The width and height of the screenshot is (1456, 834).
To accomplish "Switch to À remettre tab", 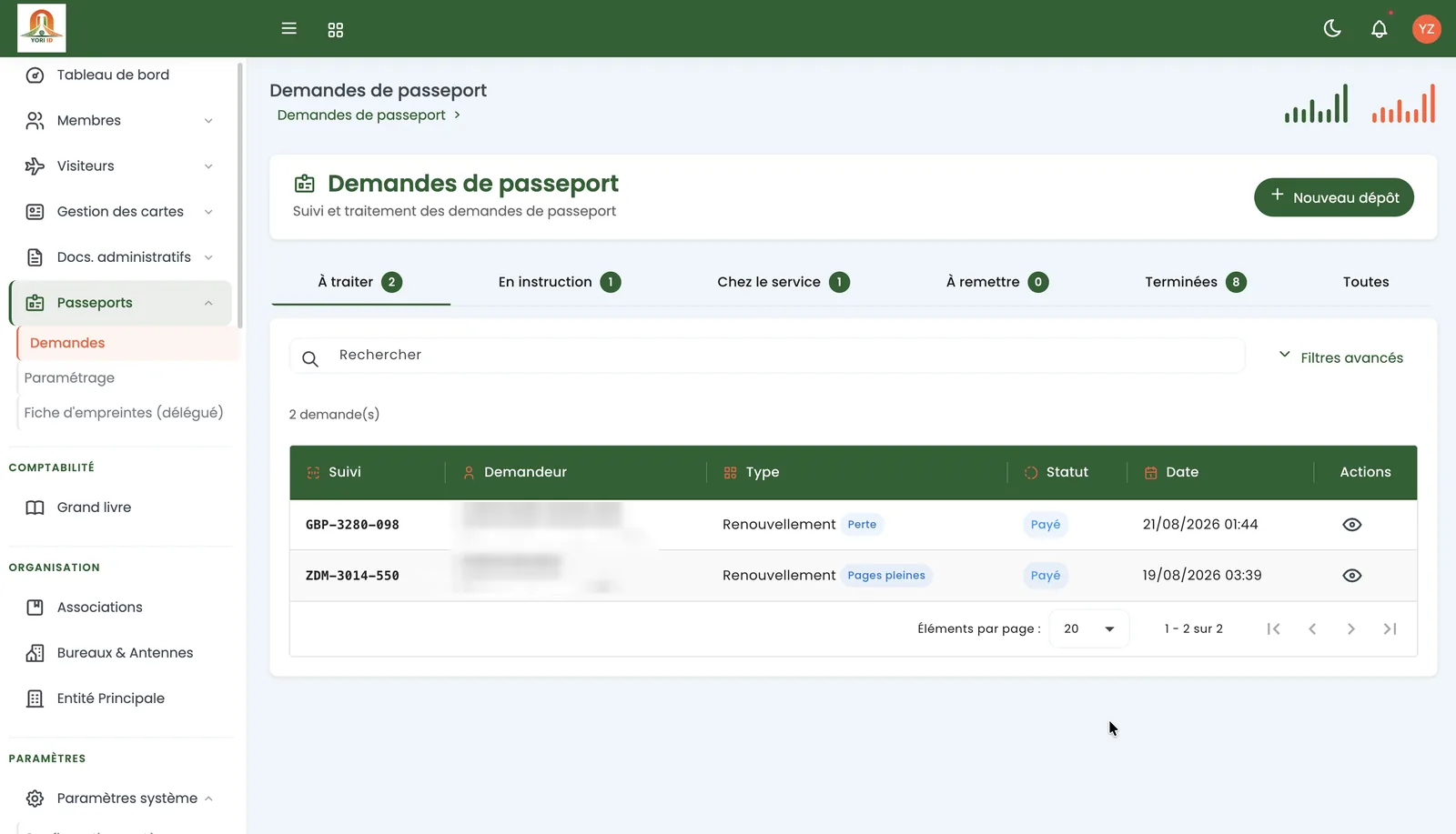I will click(x=997, y=282).
